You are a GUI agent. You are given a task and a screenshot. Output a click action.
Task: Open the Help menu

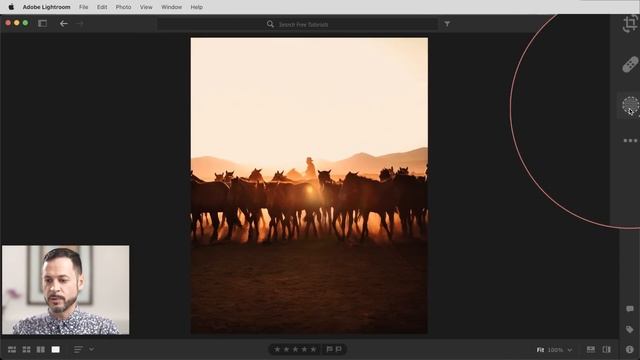point(196,7)
